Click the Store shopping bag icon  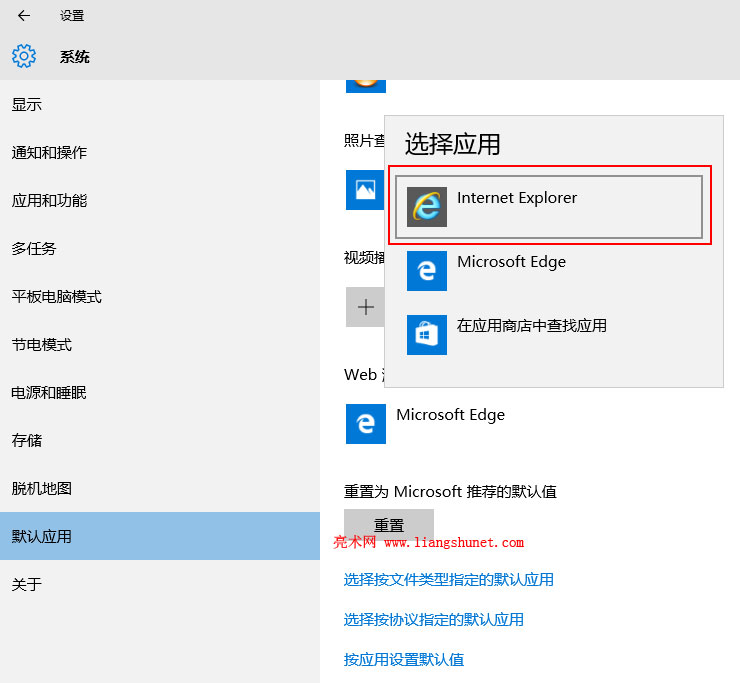point(427,335)
